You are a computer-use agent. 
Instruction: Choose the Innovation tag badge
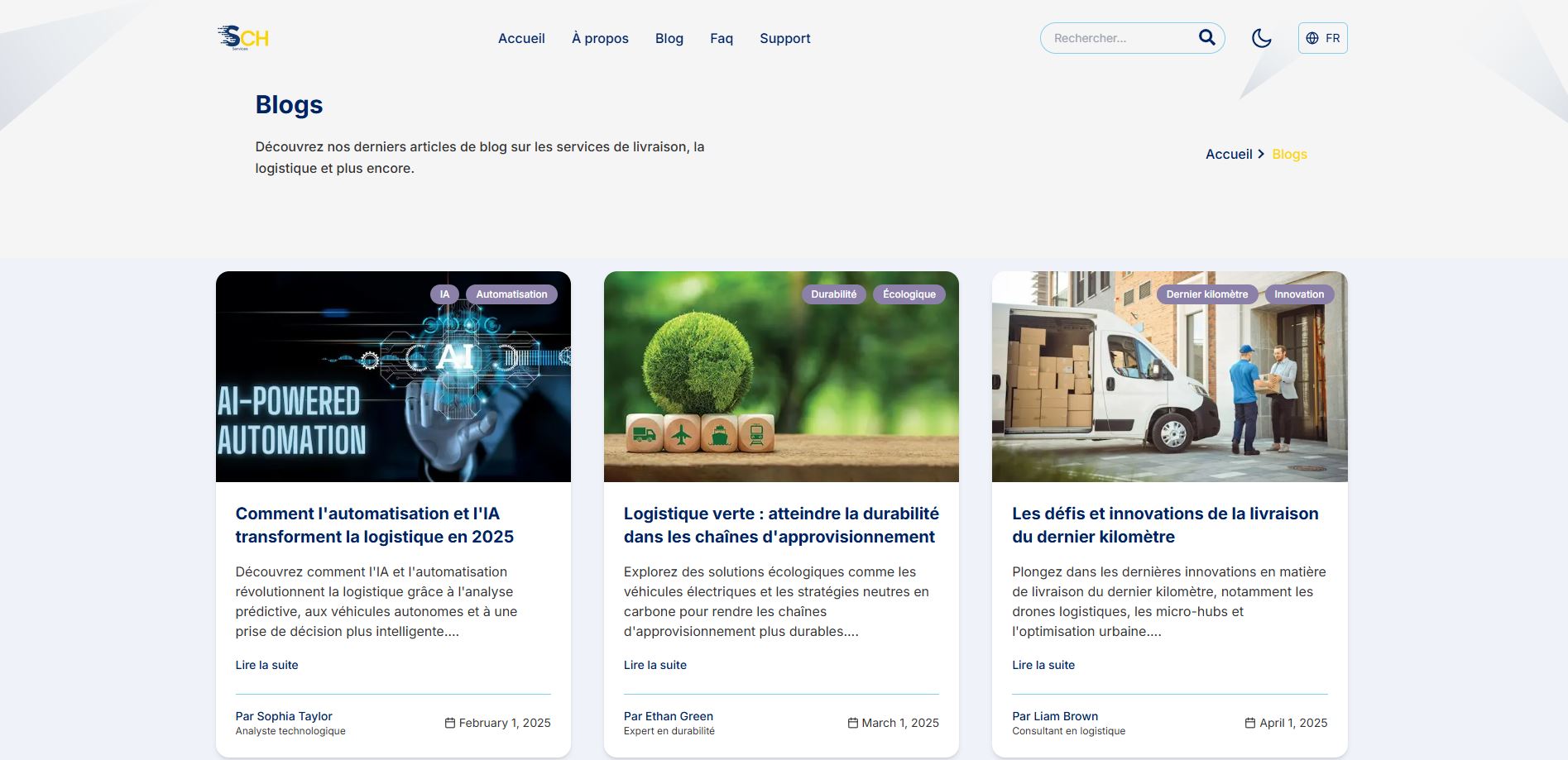point(1299,294)
